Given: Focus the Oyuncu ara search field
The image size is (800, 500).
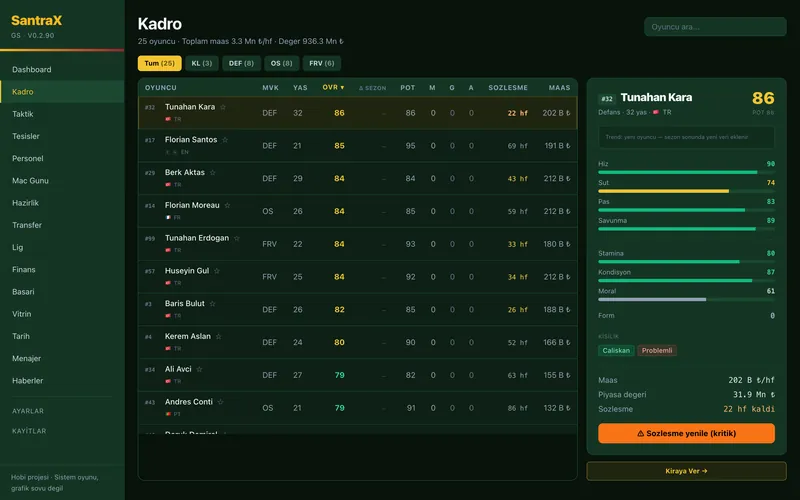Looking at the screenshot, I should (x=715, y=27).
